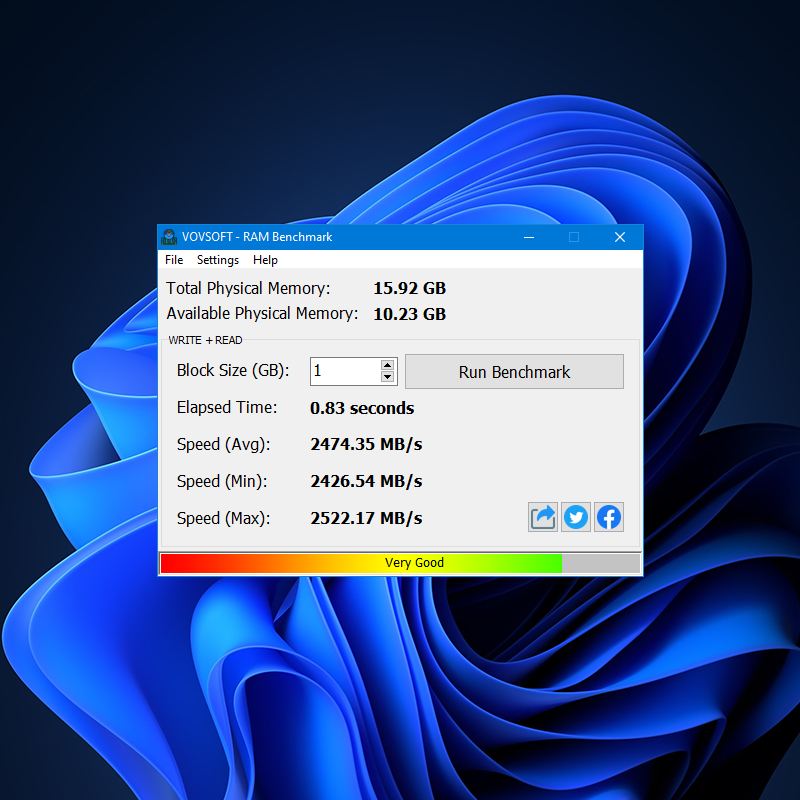Open the File menu

point(174,259)
